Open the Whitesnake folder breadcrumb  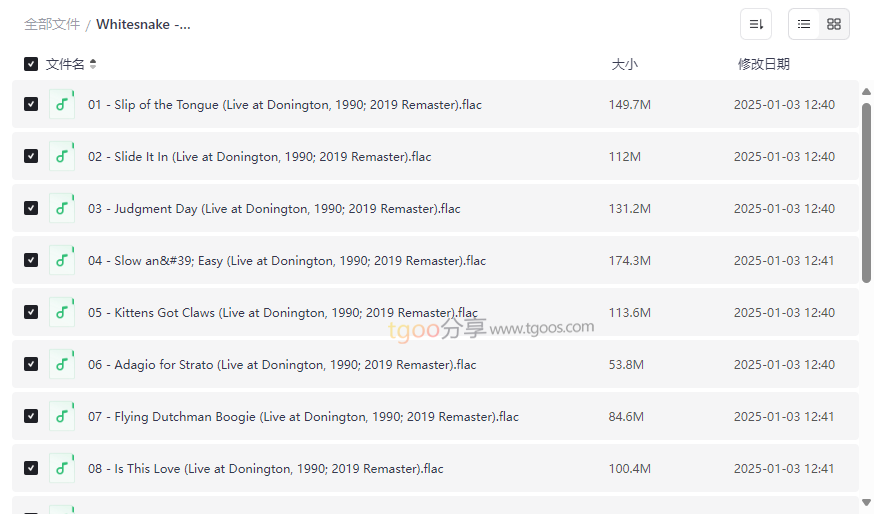pos(143,24)
